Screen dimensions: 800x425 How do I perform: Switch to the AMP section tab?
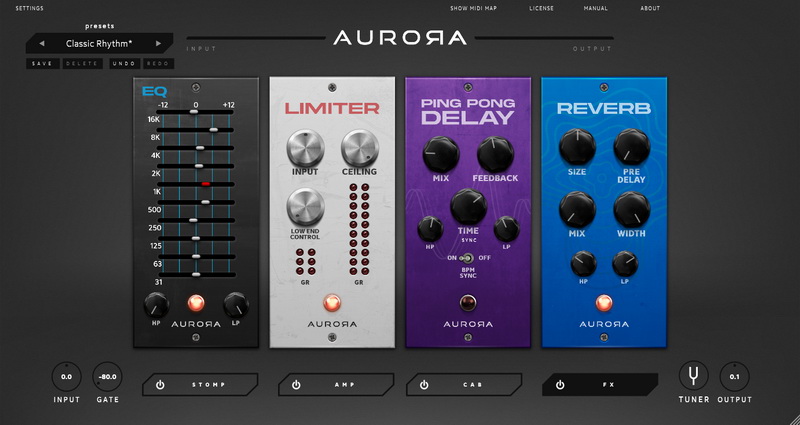[336, 385]
